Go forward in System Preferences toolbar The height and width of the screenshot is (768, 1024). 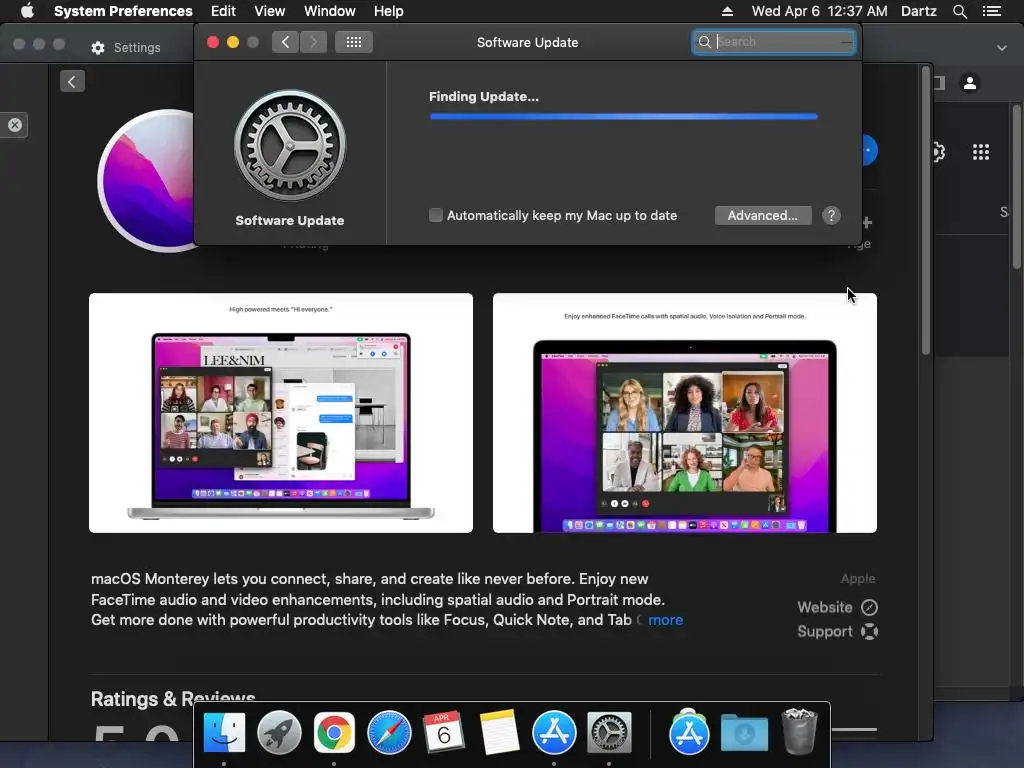pyautogui.click(x=313, y=42)
